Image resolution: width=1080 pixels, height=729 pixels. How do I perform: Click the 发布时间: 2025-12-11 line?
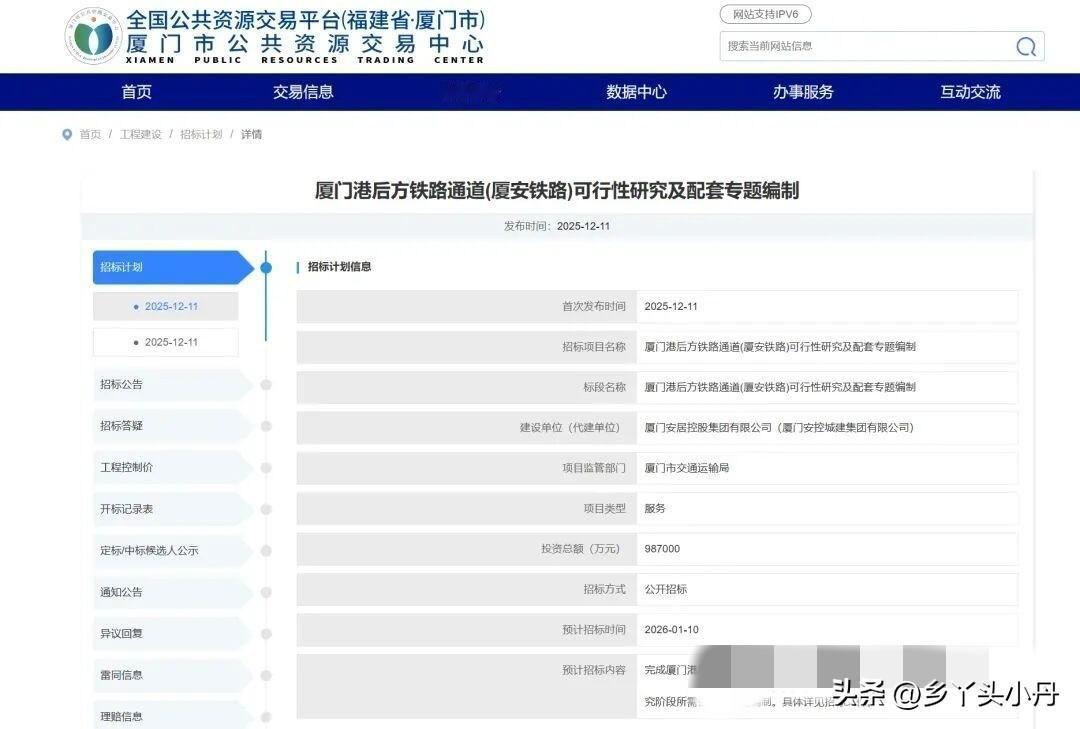click(x=557, y=226)
